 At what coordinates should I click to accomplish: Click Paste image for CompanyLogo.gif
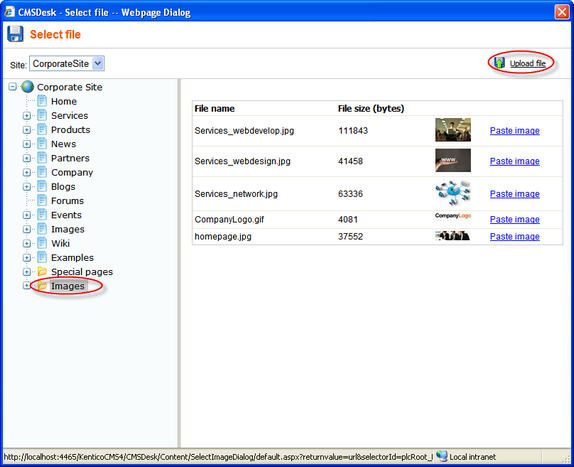pos(514,219)
